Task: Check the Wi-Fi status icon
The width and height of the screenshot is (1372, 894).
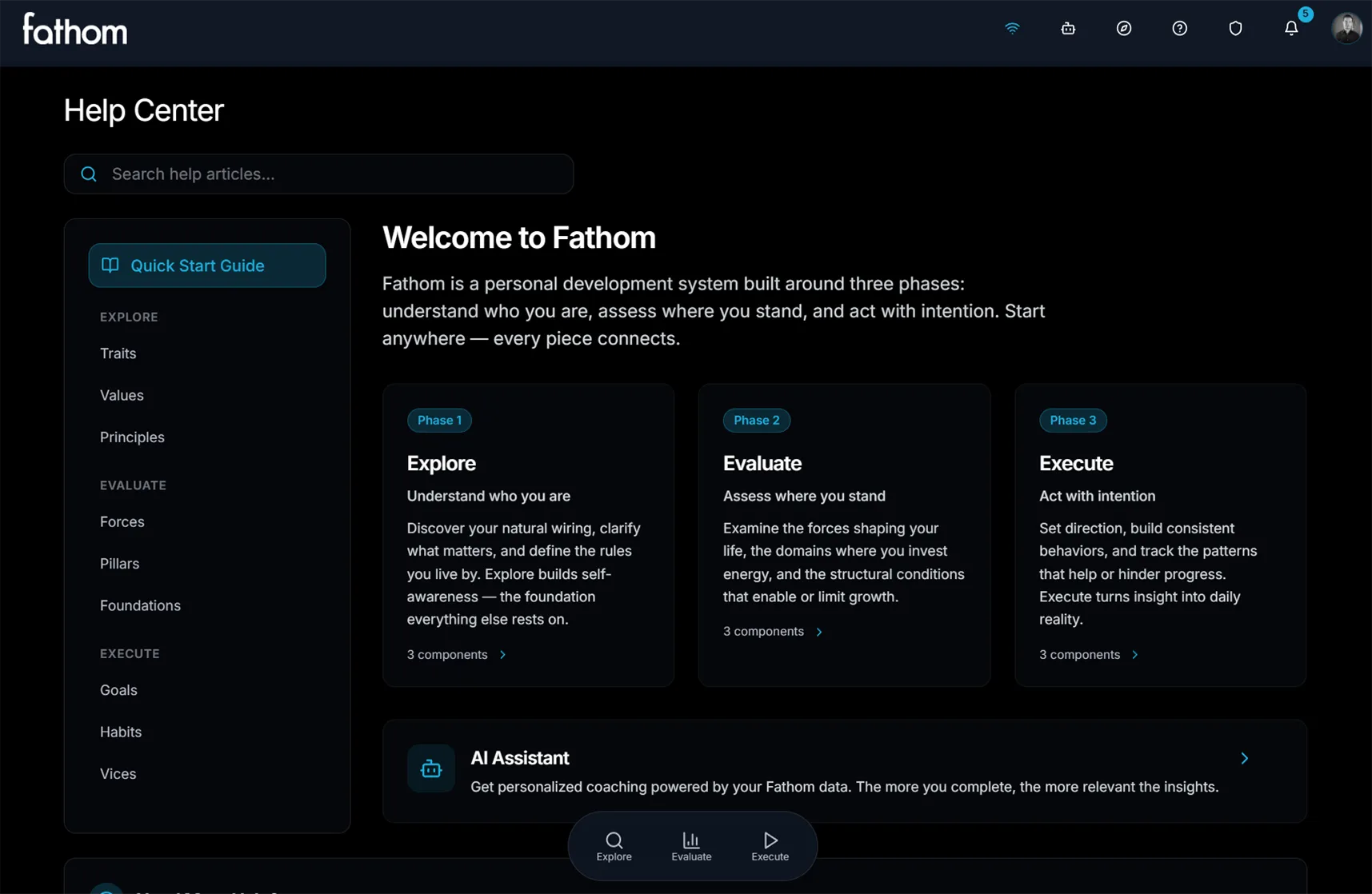Action: [1012, 28]
